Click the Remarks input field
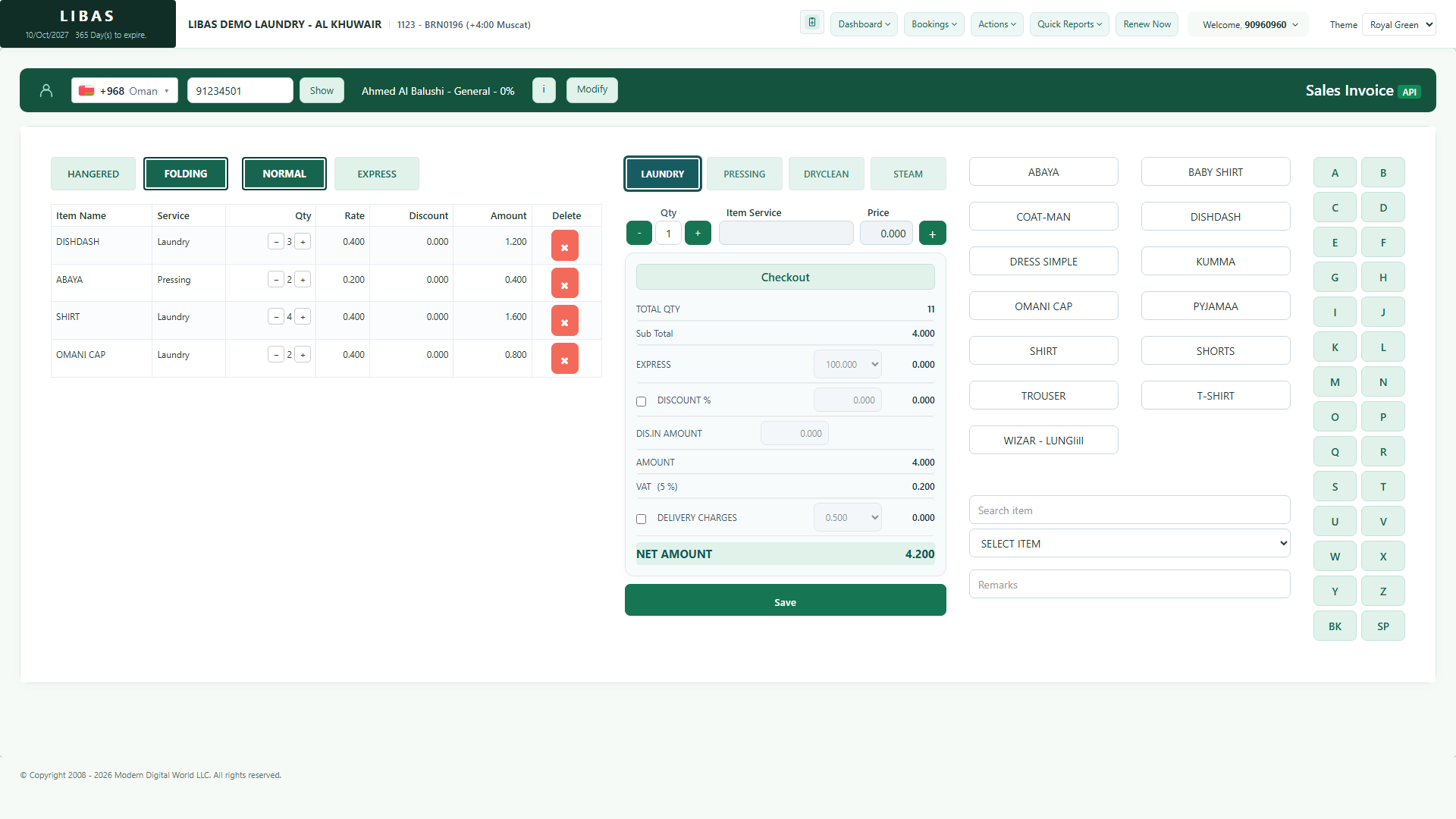This screenshot has height=819, width=1456. pyautogui.click(x=1129, y=584)
